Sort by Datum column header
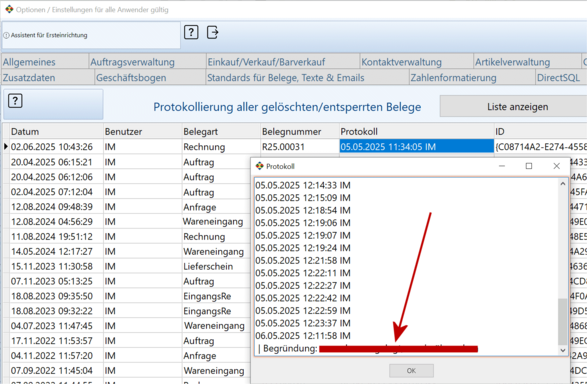Viewport: 587px width, 384px height. coord(57,131)
